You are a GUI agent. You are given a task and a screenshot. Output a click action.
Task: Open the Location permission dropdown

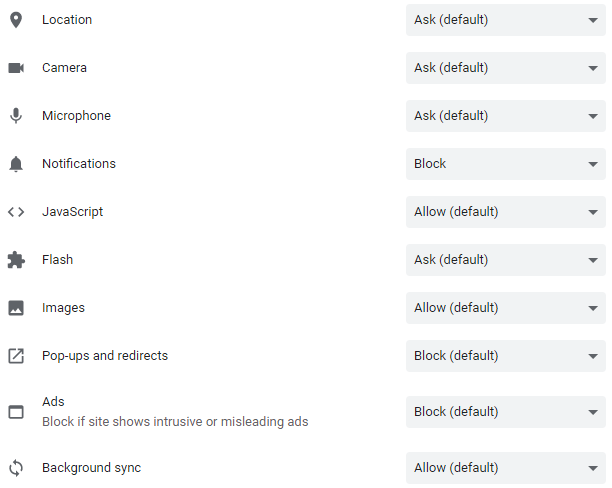pos(505,20)
